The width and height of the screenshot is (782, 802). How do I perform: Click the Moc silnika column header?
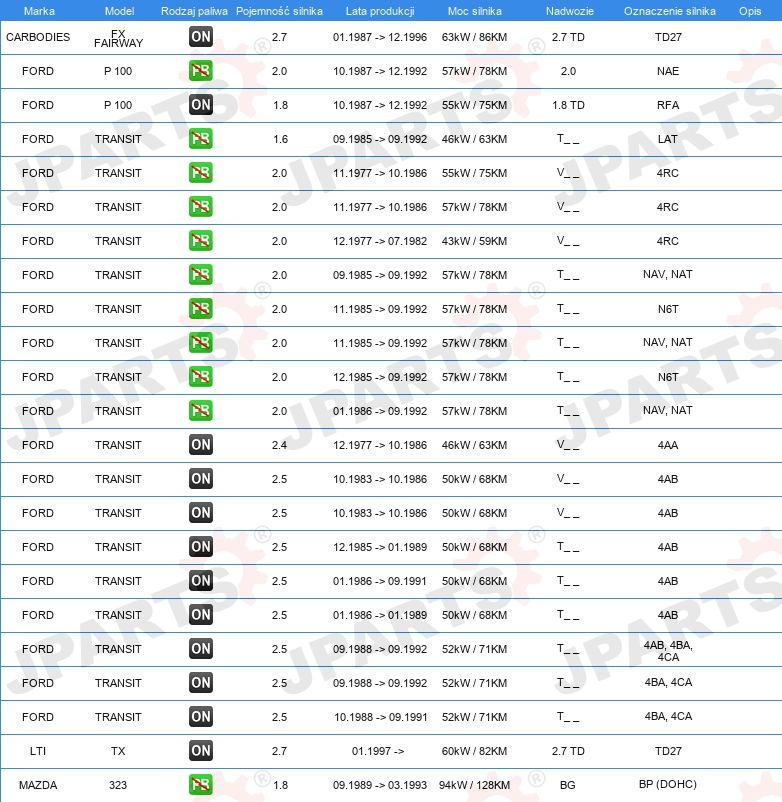(475, 11)
